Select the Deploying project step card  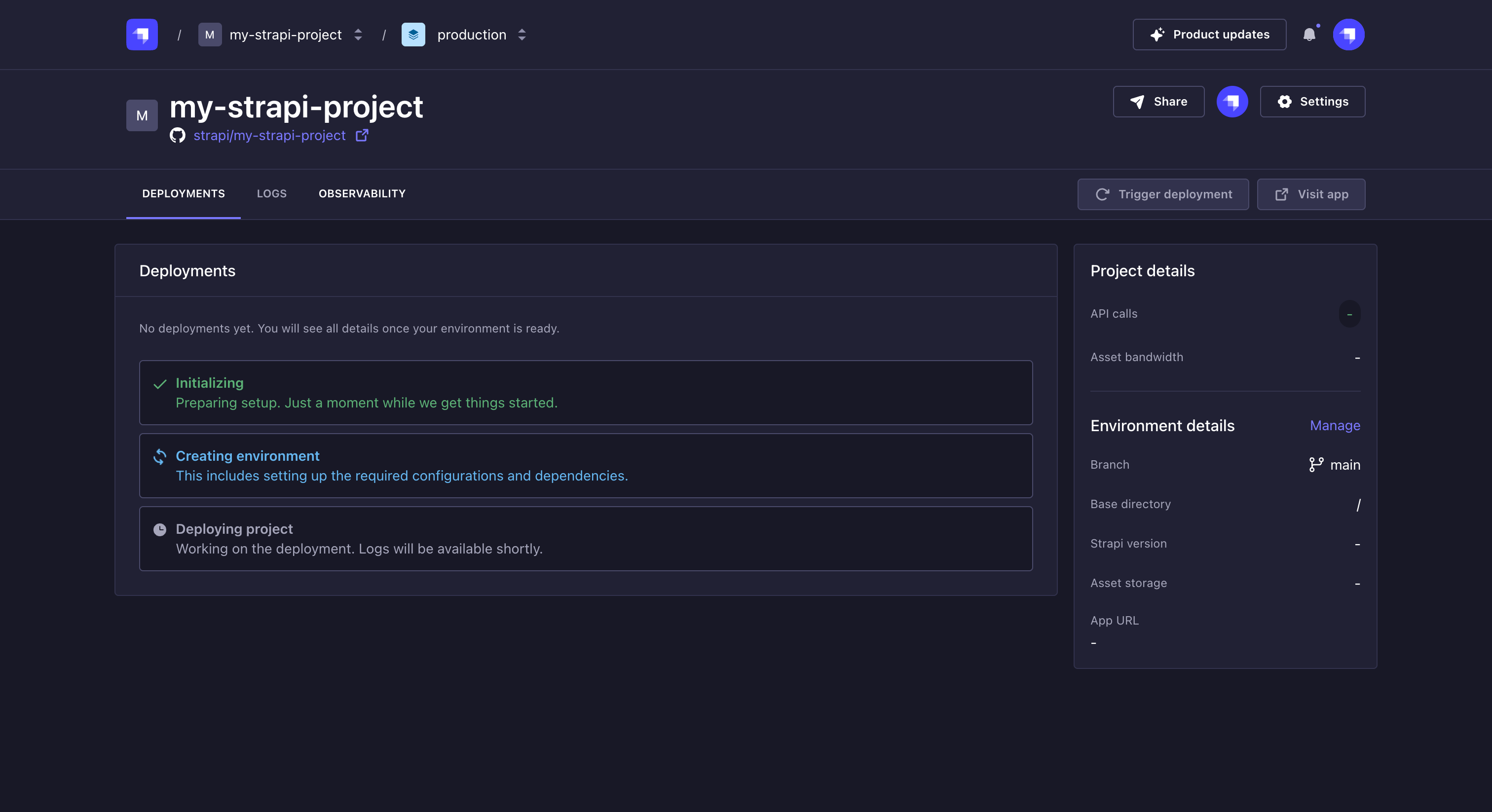click(x=586, y=539)
